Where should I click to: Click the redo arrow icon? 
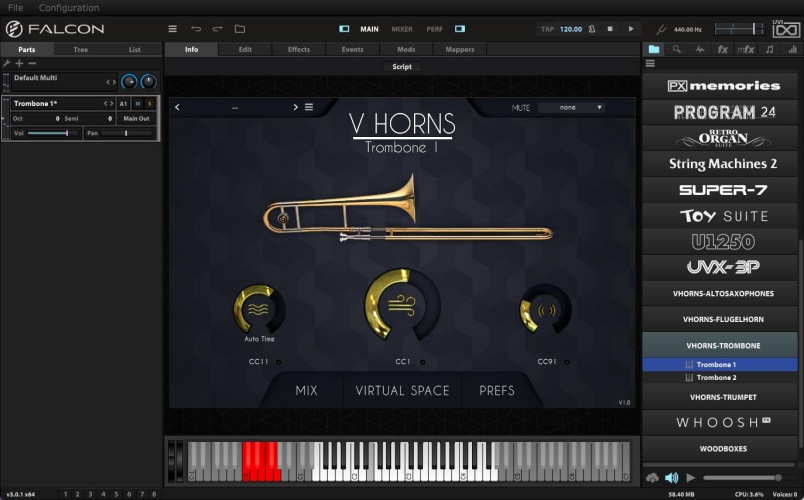(217, 29)
